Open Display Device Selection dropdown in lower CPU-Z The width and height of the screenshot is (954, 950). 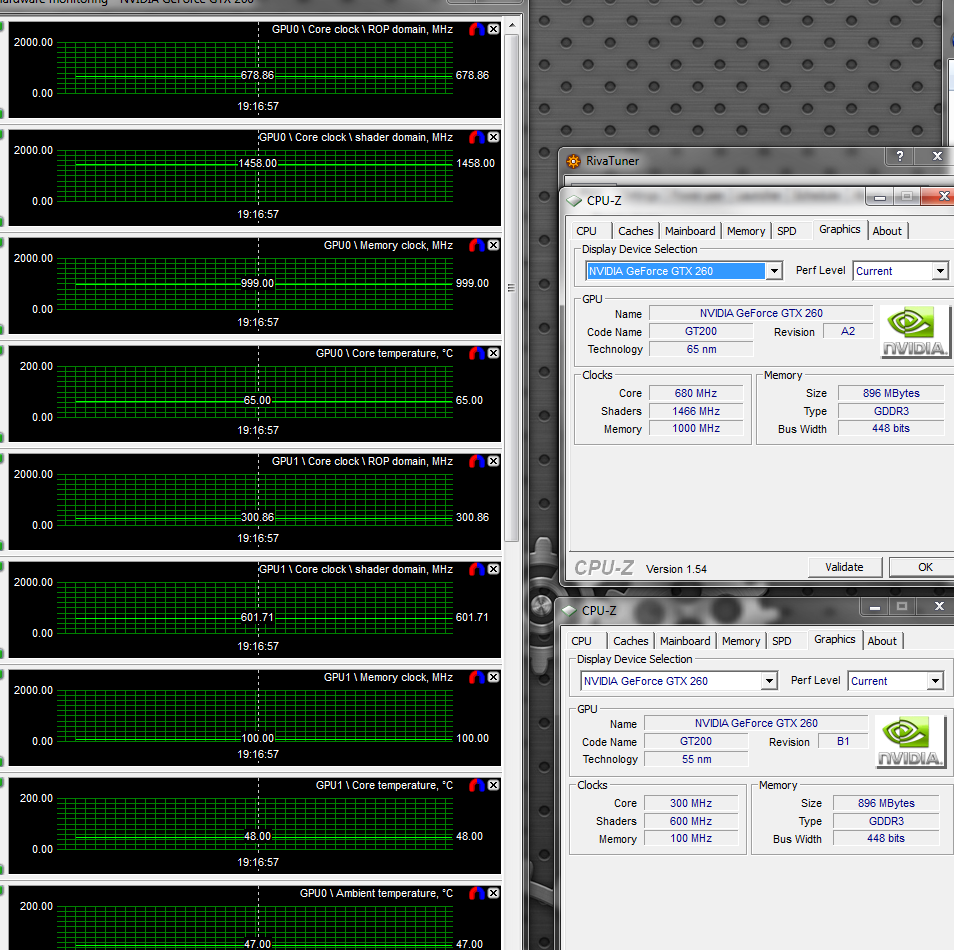[x=768, y=681]
